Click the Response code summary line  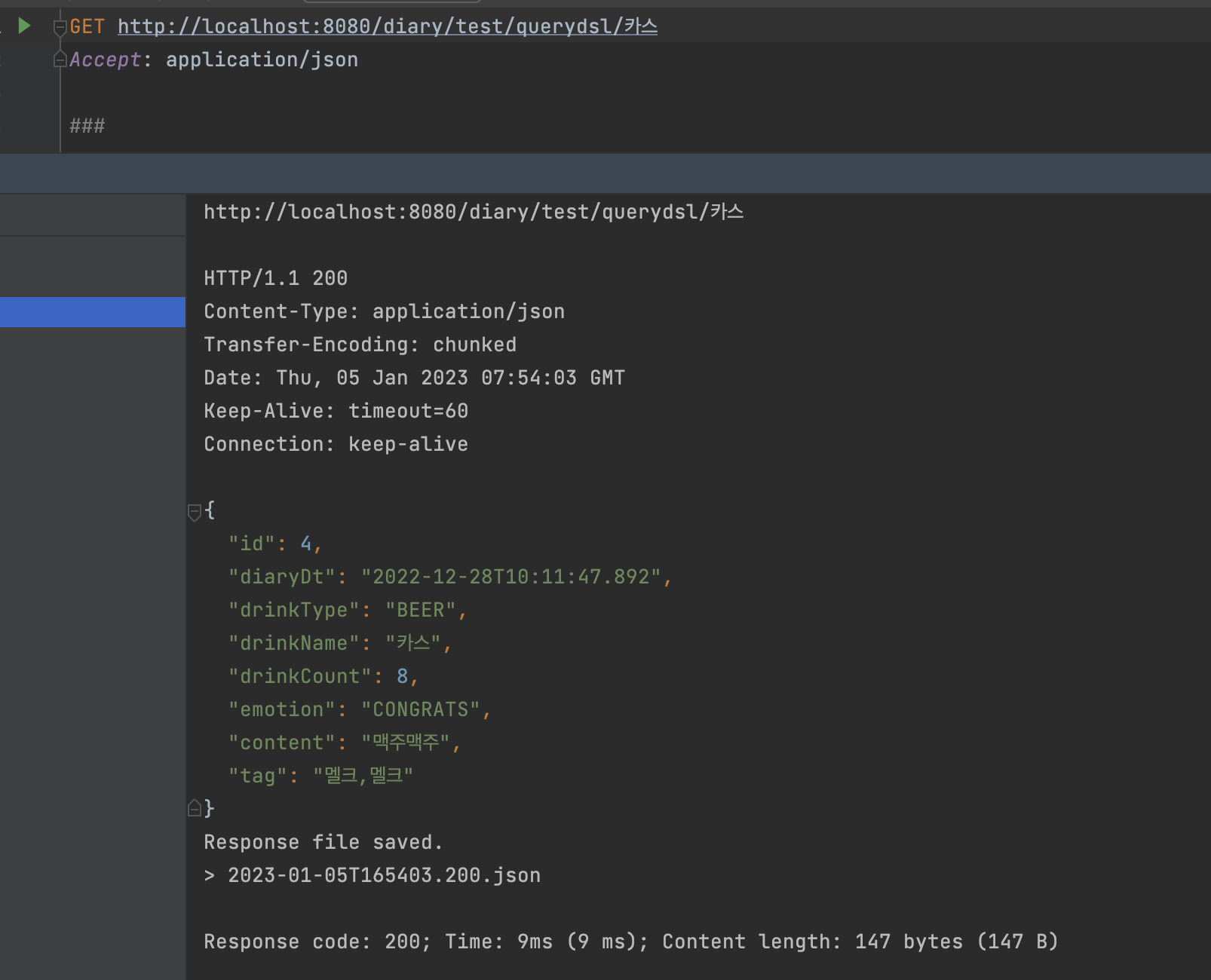(631, 942)
